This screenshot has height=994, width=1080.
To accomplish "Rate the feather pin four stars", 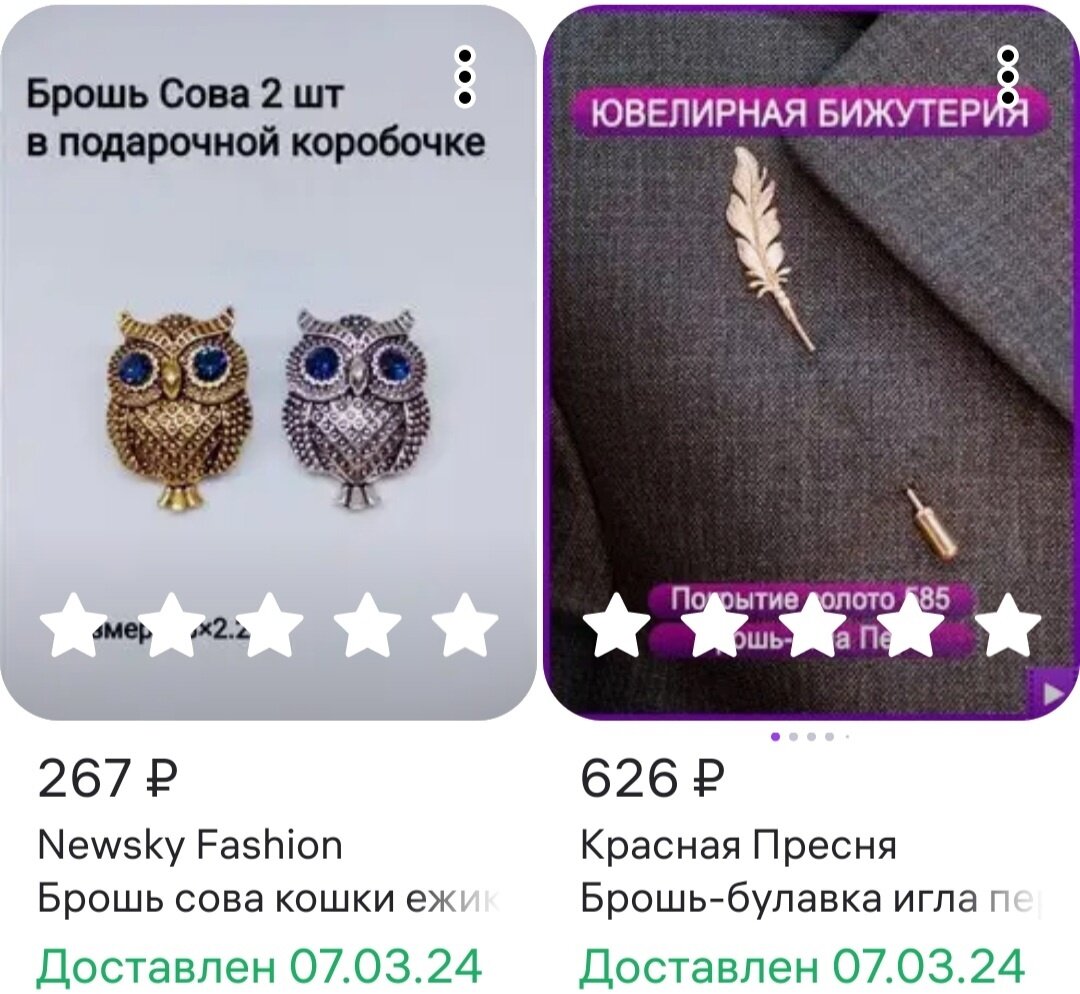I will [x=911, y=625].
